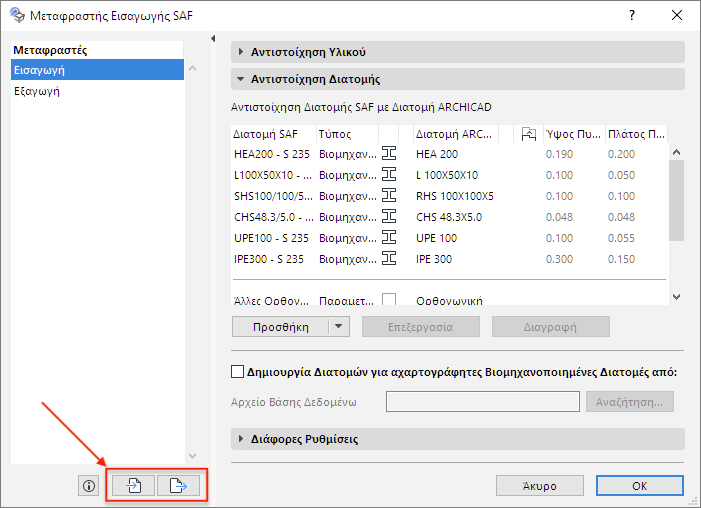Select Εξαγωγή in translators list
The width and height of the screenshot is (701, 508).
pos(97,91)
